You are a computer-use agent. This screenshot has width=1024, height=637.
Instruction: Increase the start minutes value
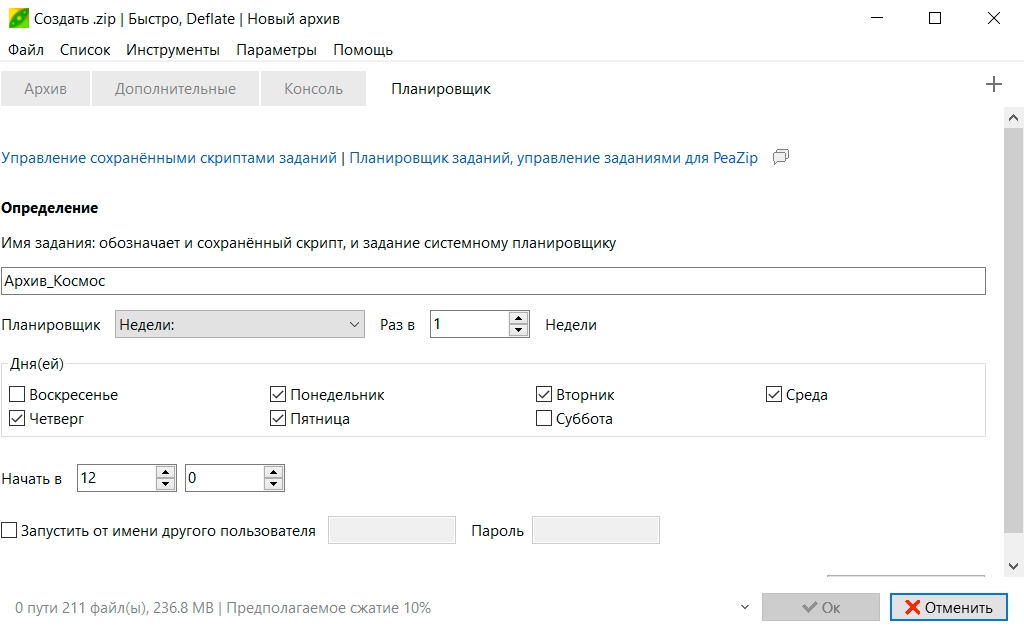point(274,472)
